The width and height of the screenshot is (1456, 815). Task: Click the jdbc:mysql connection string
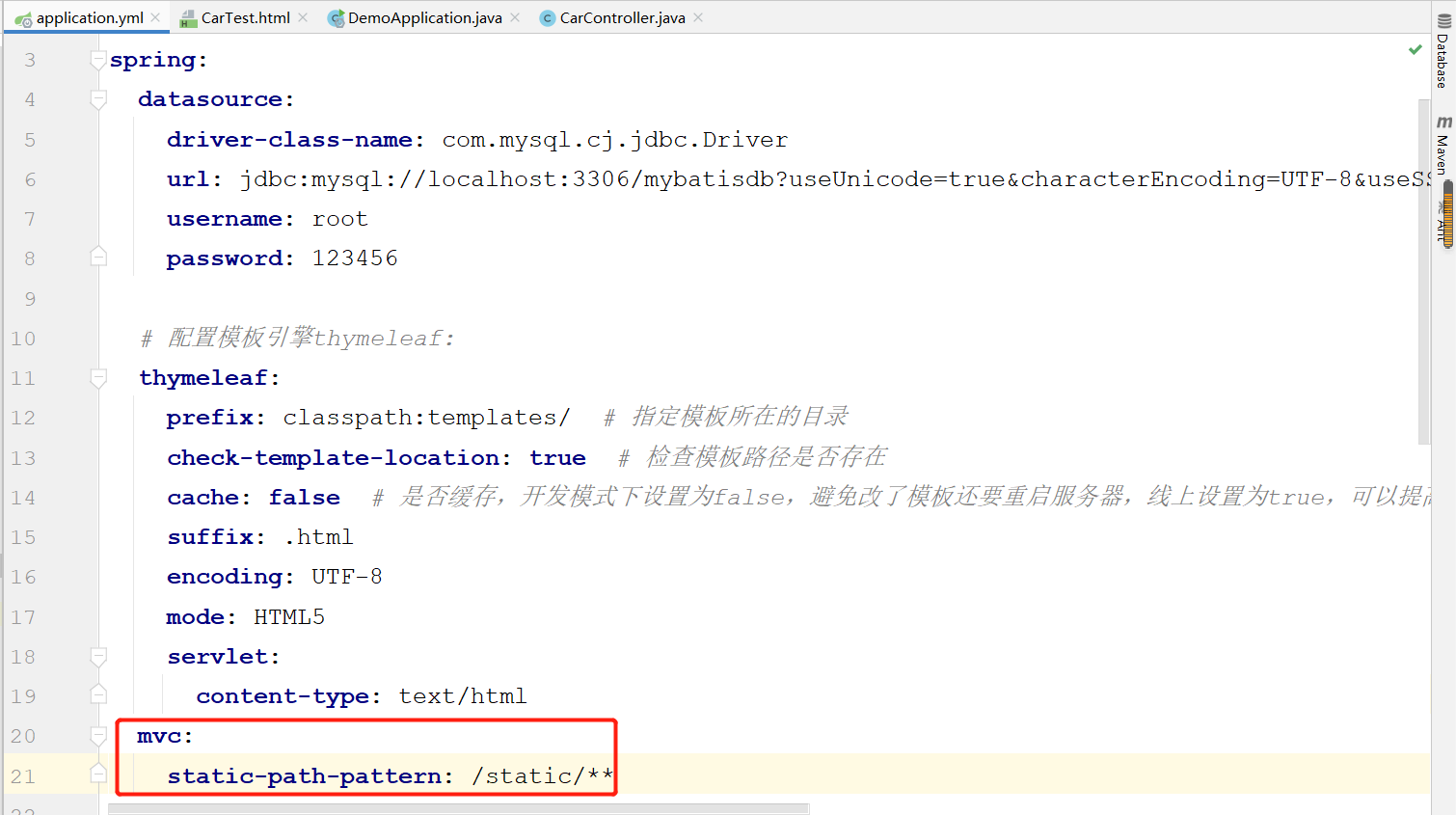pos(835,179)
